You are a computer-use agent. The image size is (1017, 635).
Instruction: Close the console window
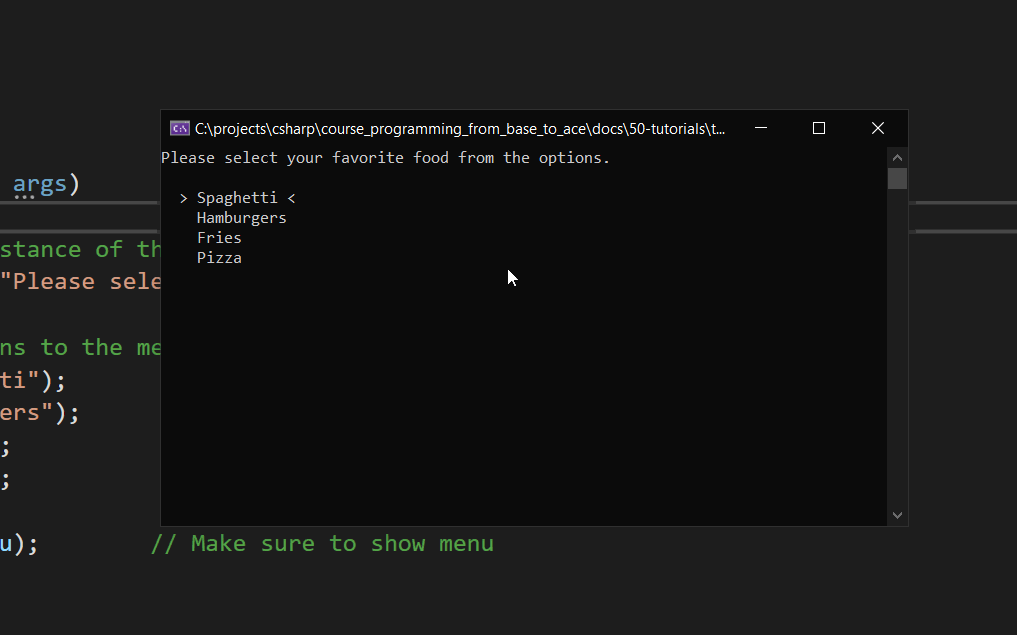[x=878, y=128]
